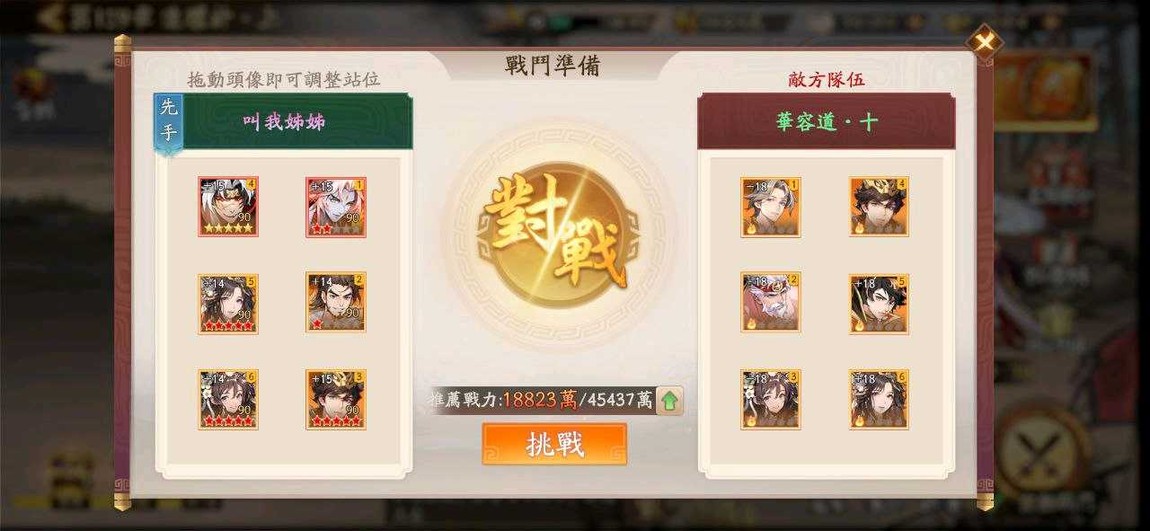
Task: Close the battle preparation dialog
Action: (984, 43)
